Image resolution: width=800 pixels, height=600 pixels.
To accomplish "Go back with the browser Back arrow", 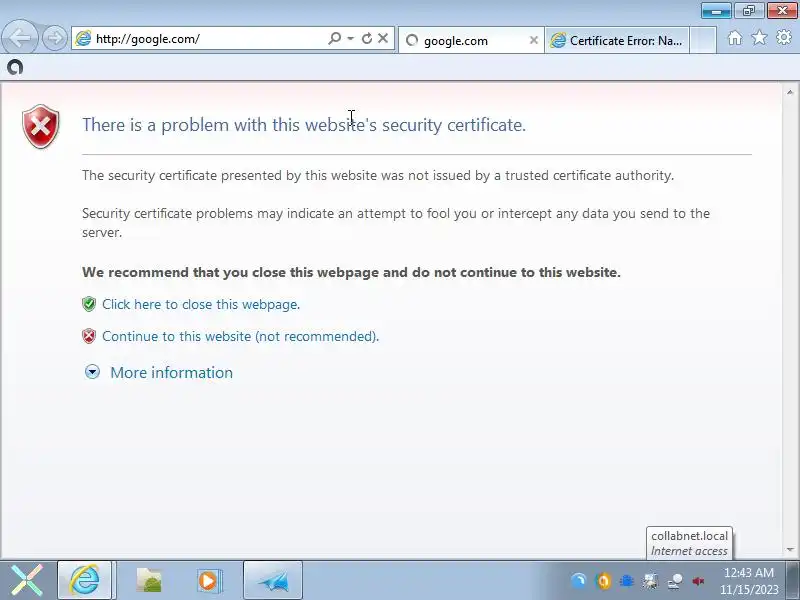I will pyautogui.click(x=19, y=37).
